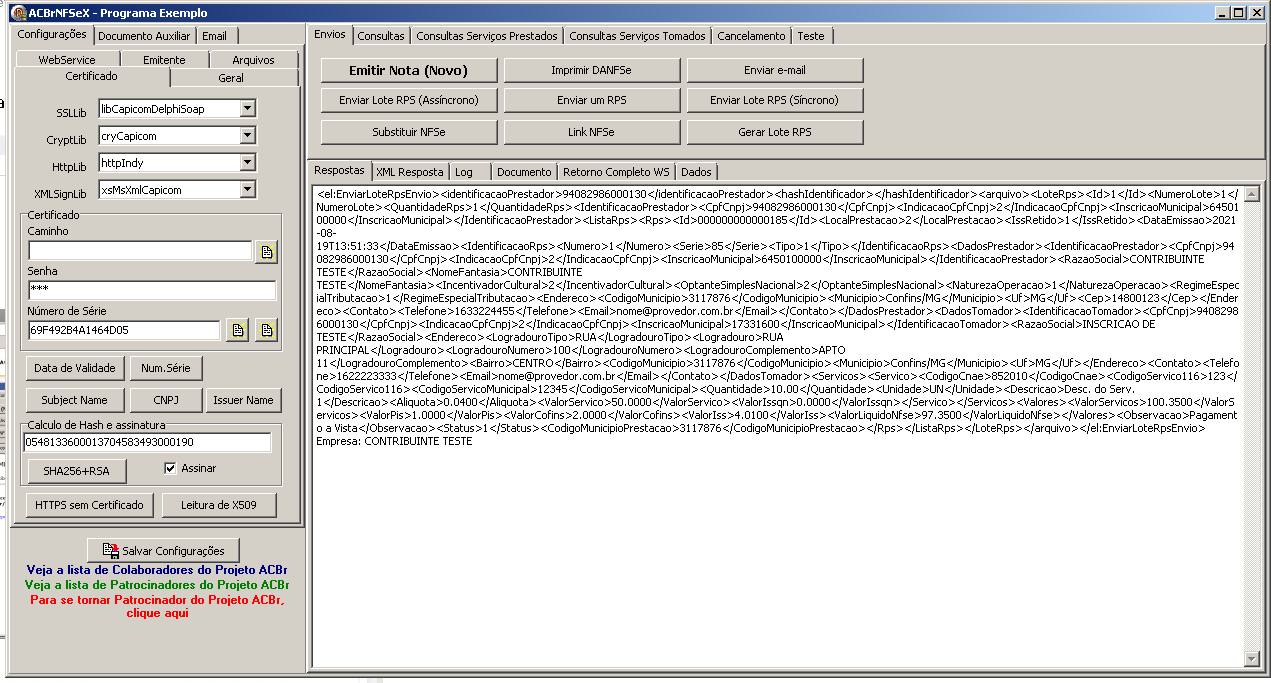1271x683 pixels.
Task: Open the Patrocinadores do Projeto ACBr list link
Action: (x=156, y=584)
